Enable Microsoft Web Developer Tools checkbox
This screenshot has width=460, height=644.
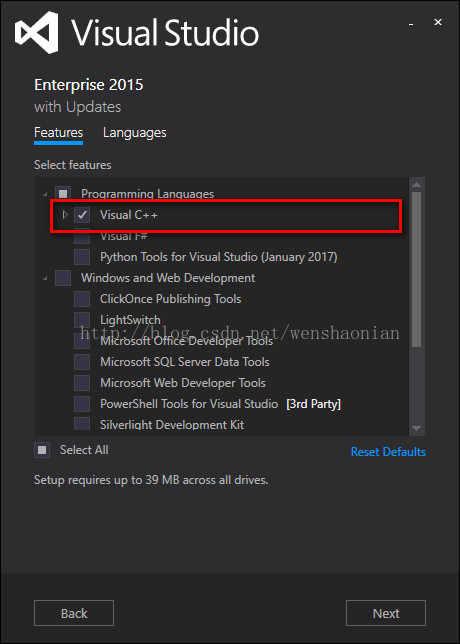pos(82,383)
